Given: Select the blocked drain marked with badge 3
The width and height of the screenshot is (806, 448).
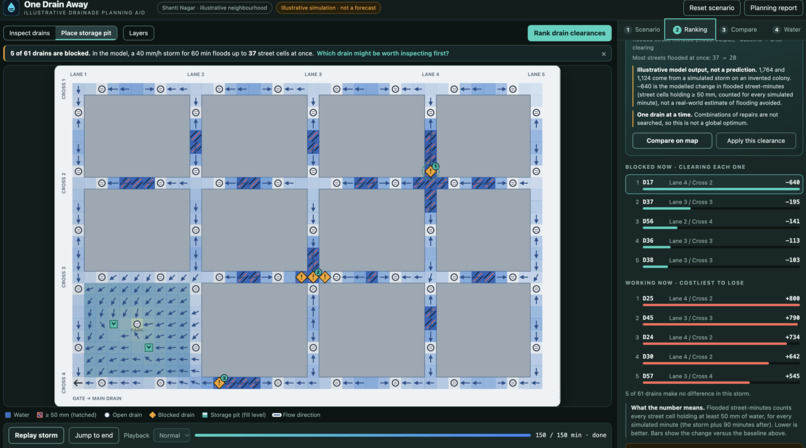Looking at the screenshot, I should 219,383.
